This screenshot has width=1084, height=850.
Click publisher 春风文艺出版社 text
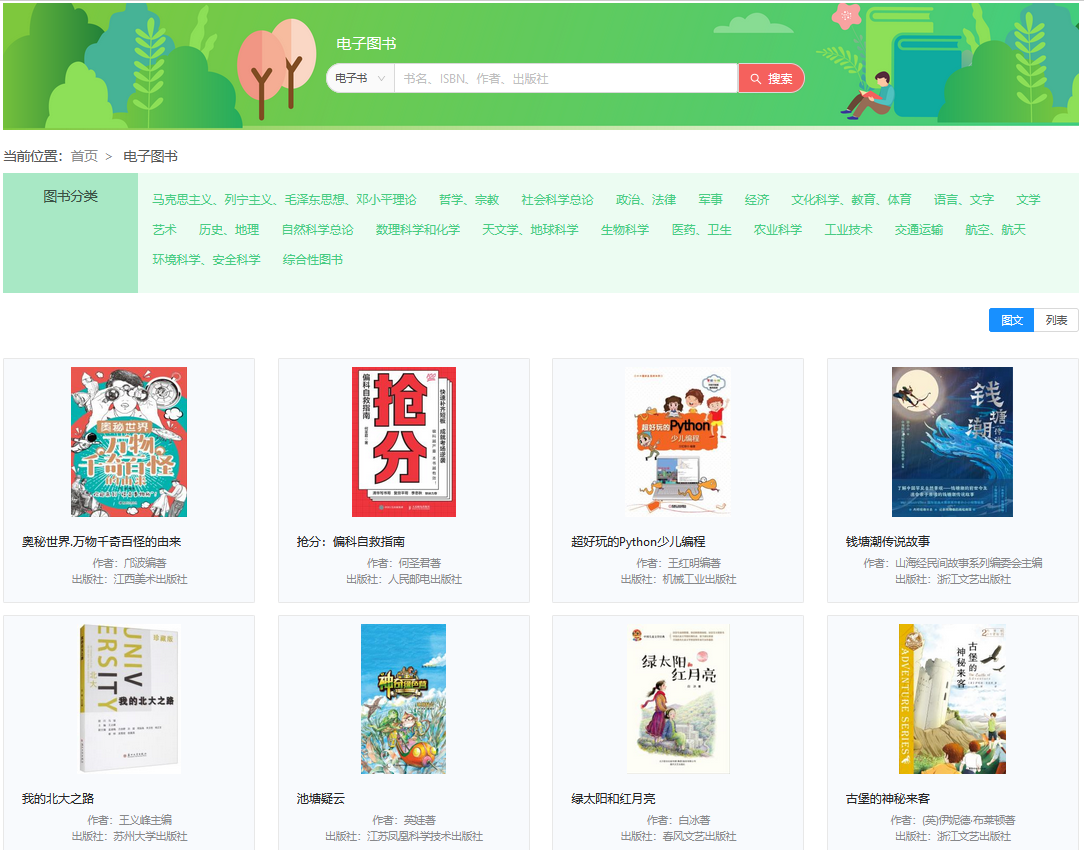pyautogui.click(x=699, y=836)
